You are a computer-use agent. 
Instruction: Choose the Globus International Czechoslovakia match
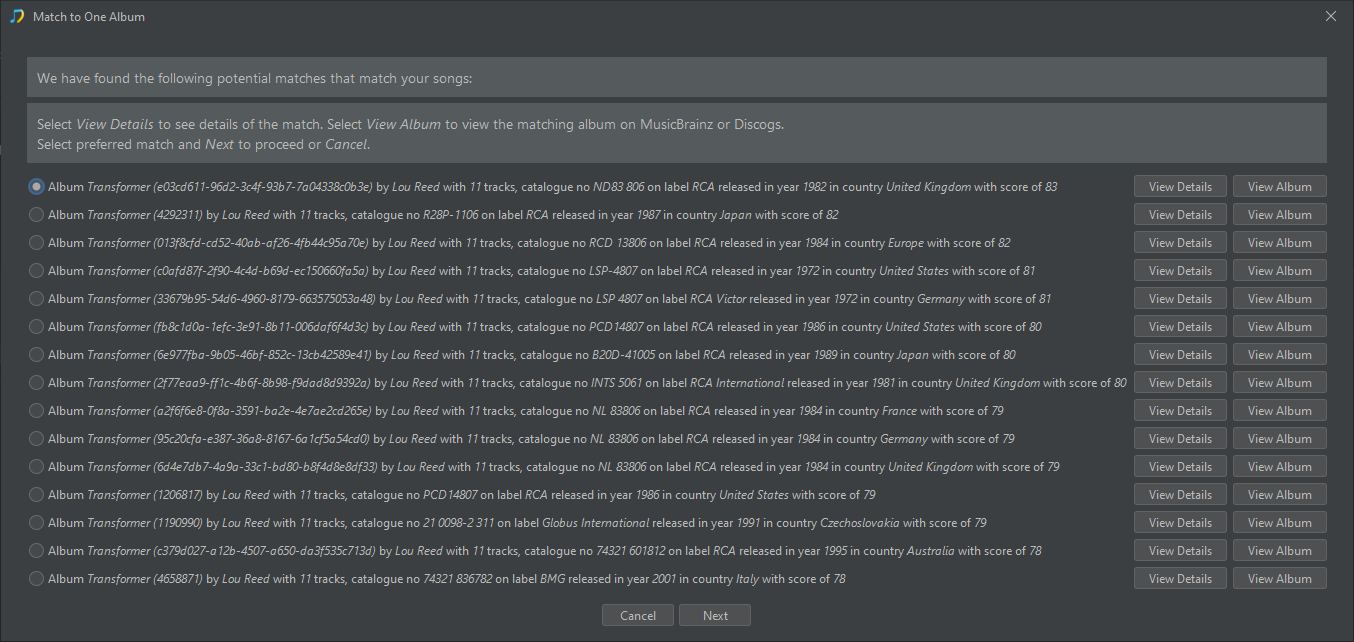click(37, 523)
